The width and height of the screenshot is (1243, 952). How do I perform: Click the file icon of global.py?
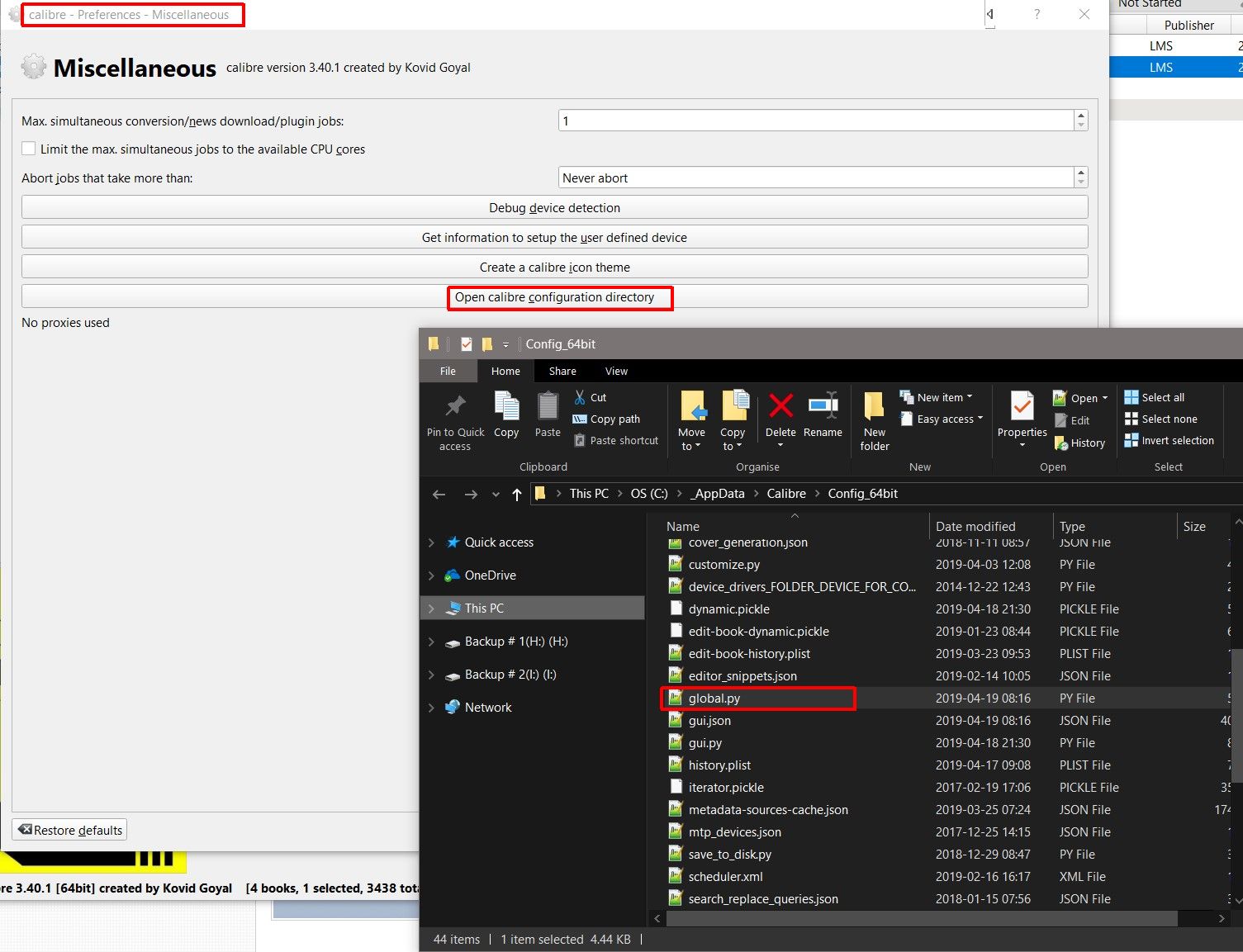(676, 699)
